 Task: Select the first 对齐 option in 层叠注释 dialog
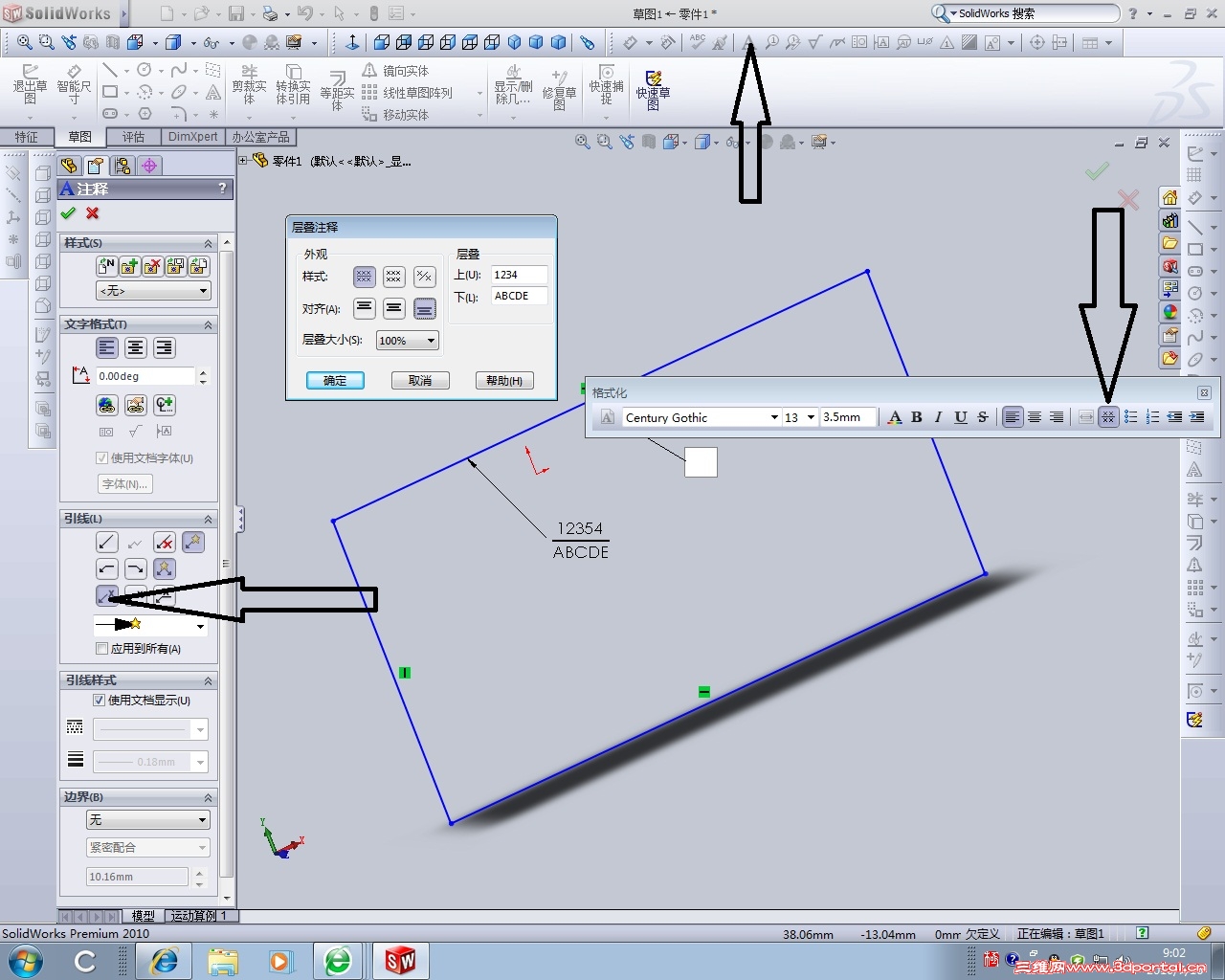[364, 308]
